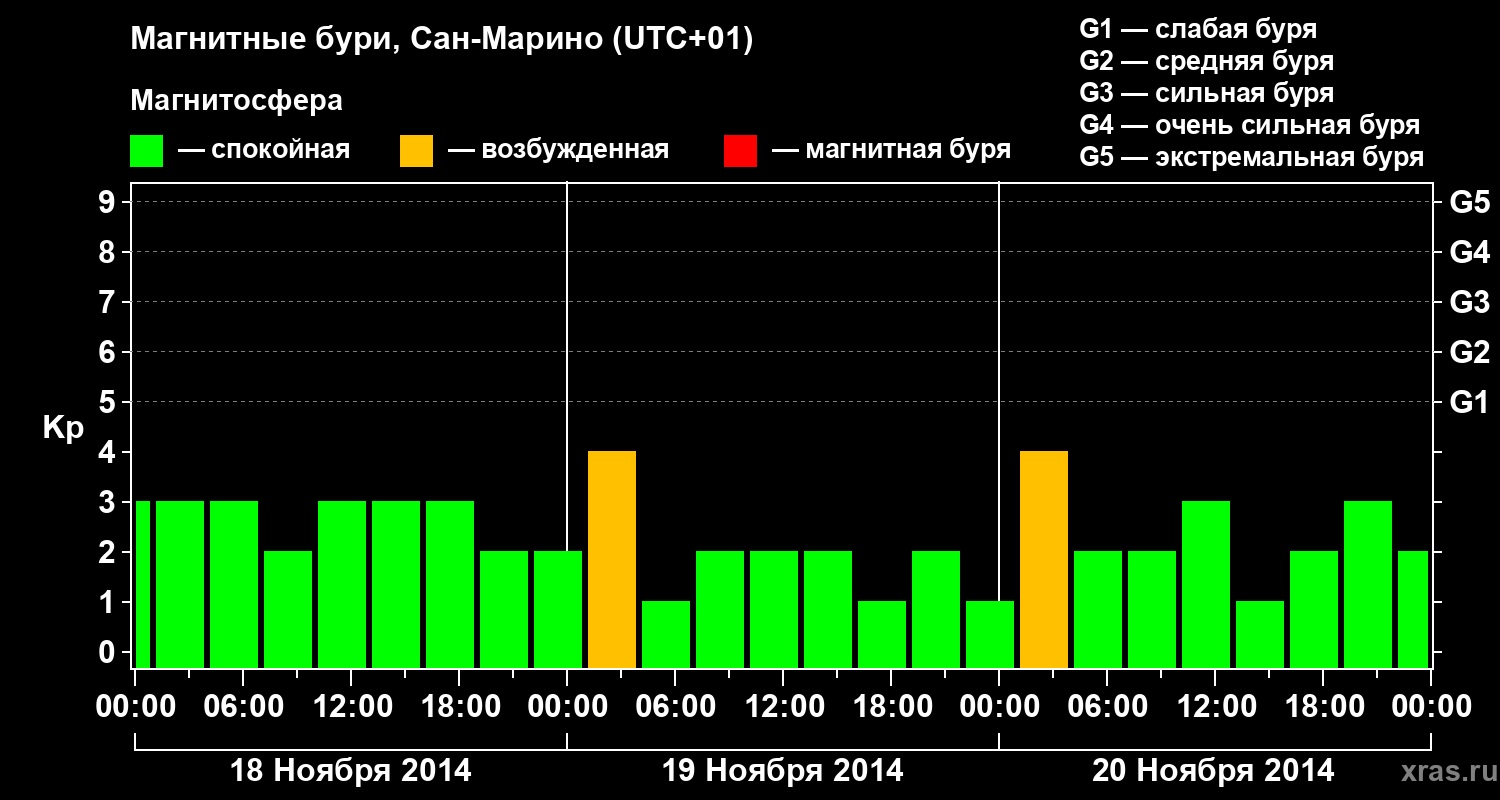The image size is (1500, 800).
Task: Click the '12:00' tick label under 19 November
Action: click(785, 707)
